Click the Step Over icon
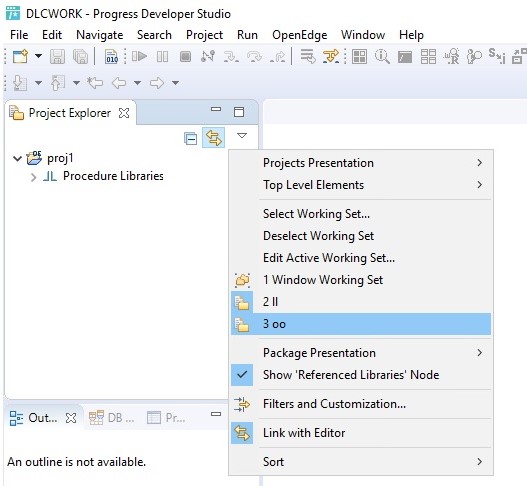 tap(254, 57)
